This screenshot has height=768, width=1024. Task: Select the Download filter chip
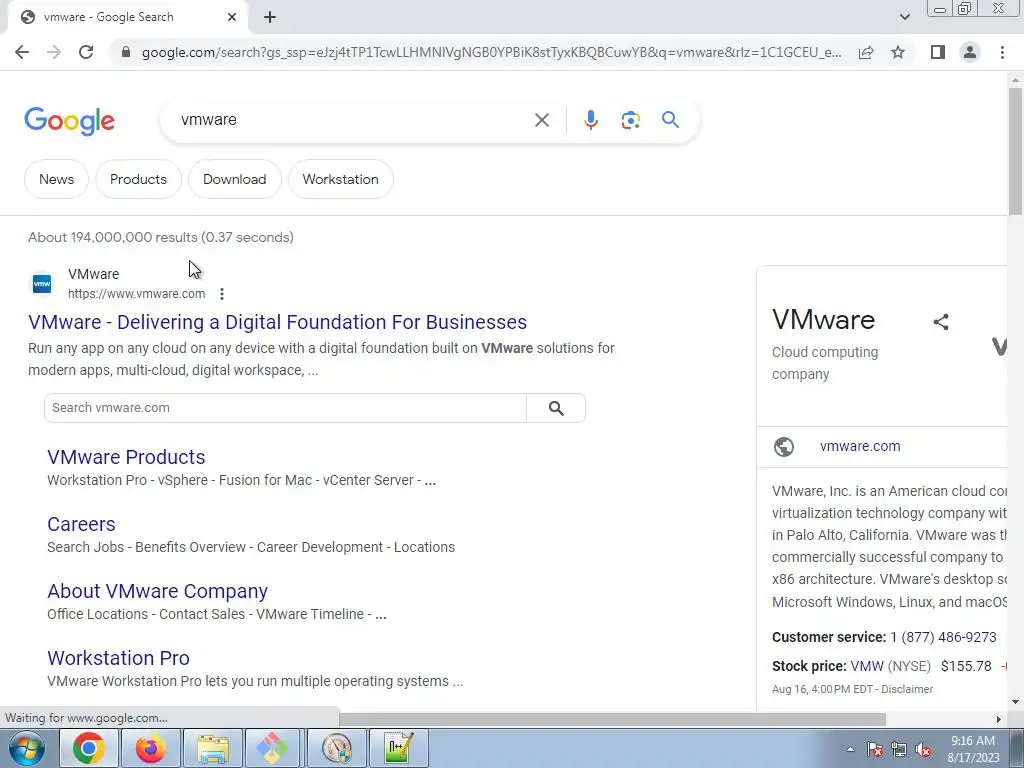click(234, 179)
